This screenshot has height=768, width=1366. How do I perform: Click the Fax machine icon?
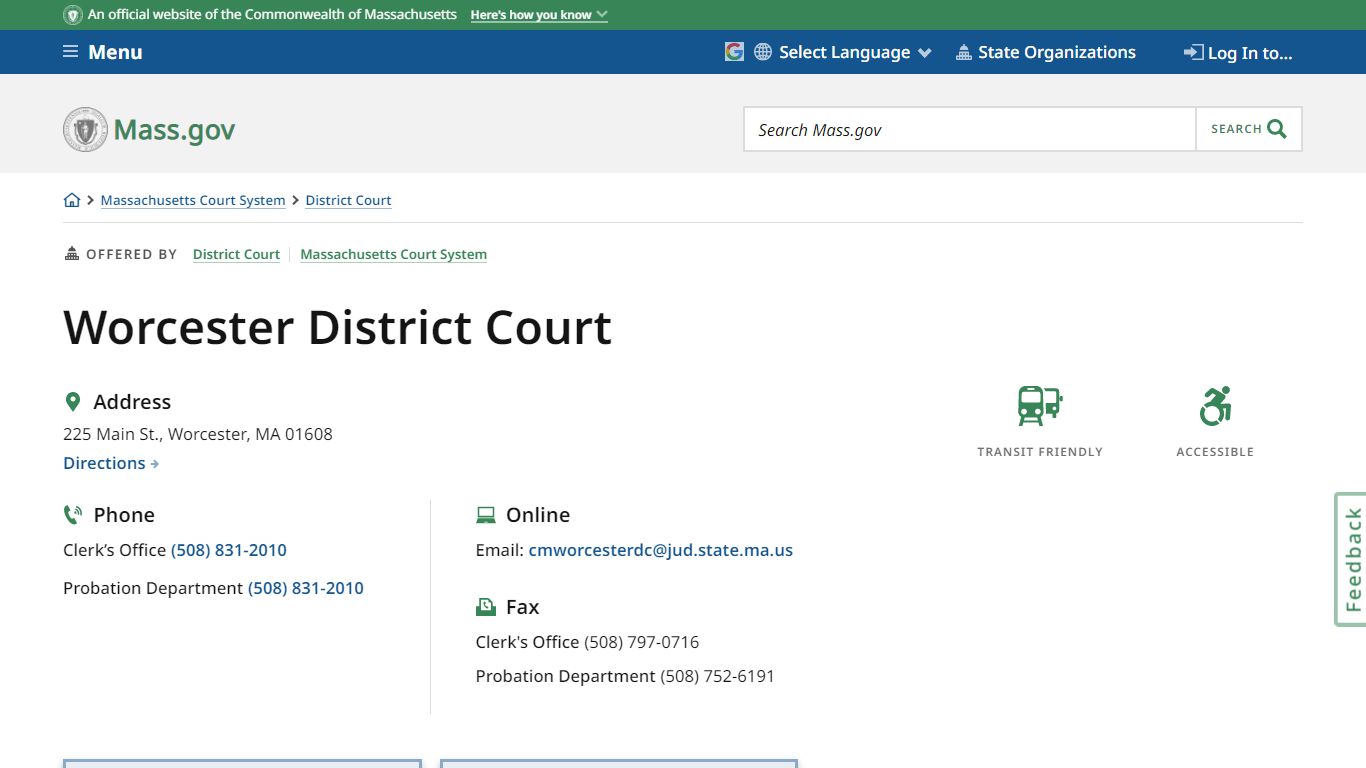click(486, 607)
